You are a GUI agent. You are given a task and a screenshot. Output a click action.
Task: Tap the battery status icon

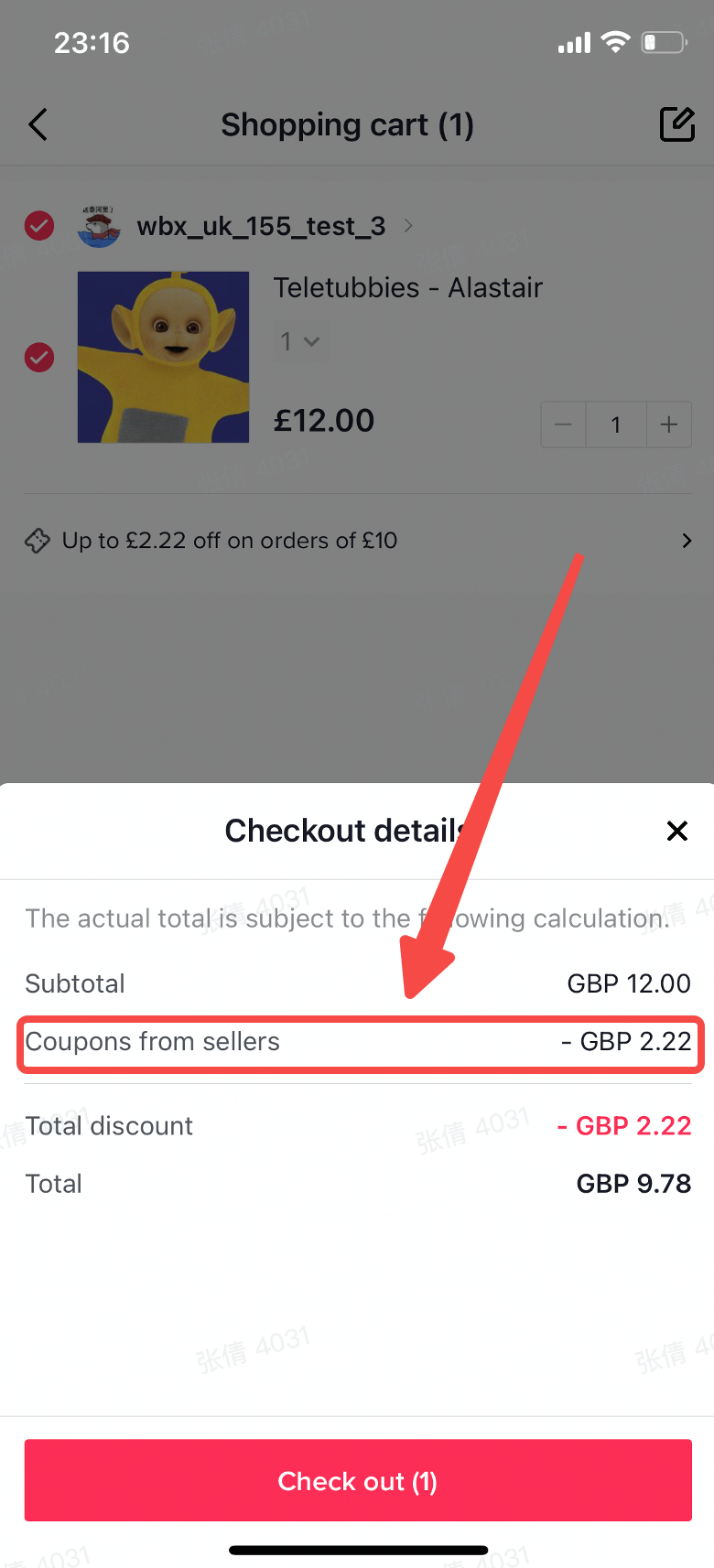click(665, 42)
